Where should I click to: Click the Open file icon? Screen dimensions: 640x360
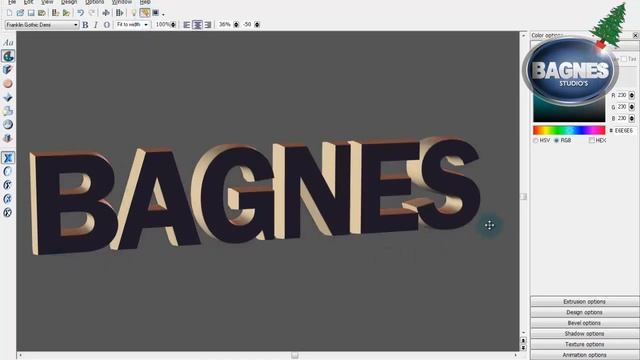tap(20, 13)
